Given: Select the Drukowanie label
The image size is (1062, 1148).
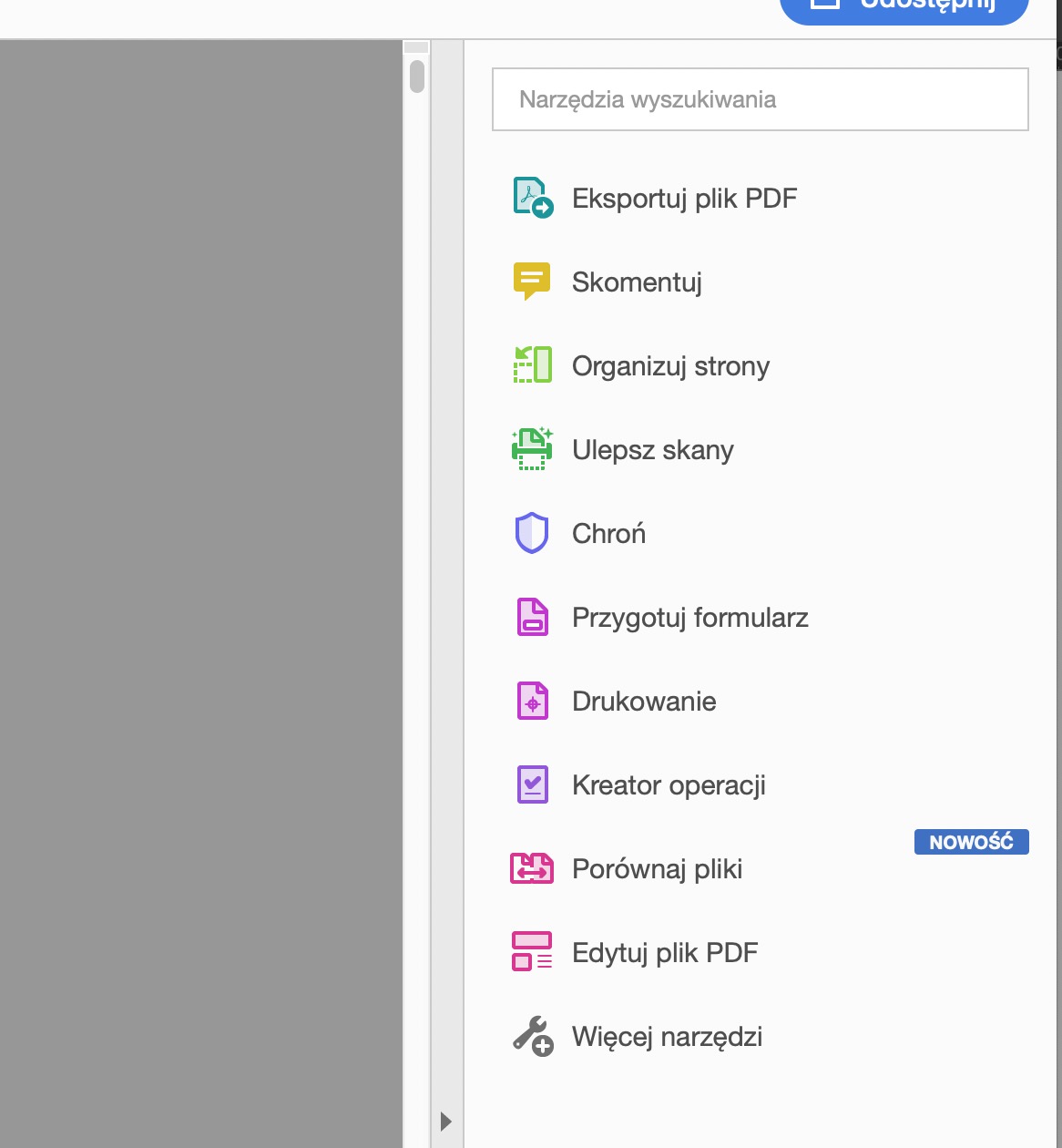Looking at the screenshot, I should coord(644,702).
